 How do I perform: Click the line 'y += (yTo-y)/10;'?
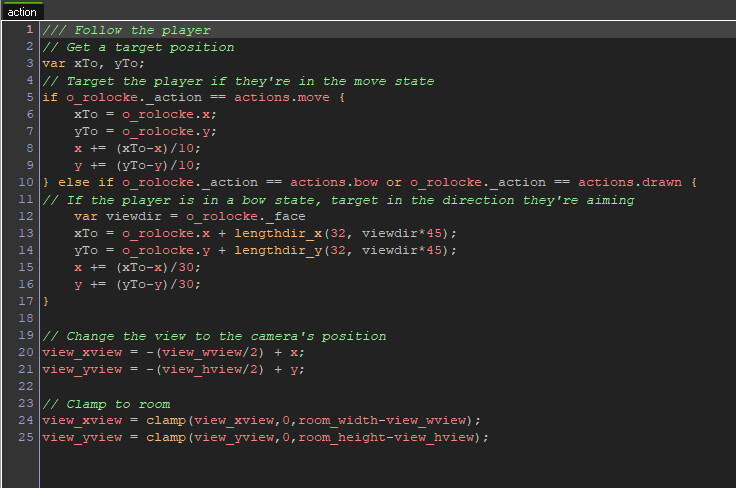click(x=138, y=165)
